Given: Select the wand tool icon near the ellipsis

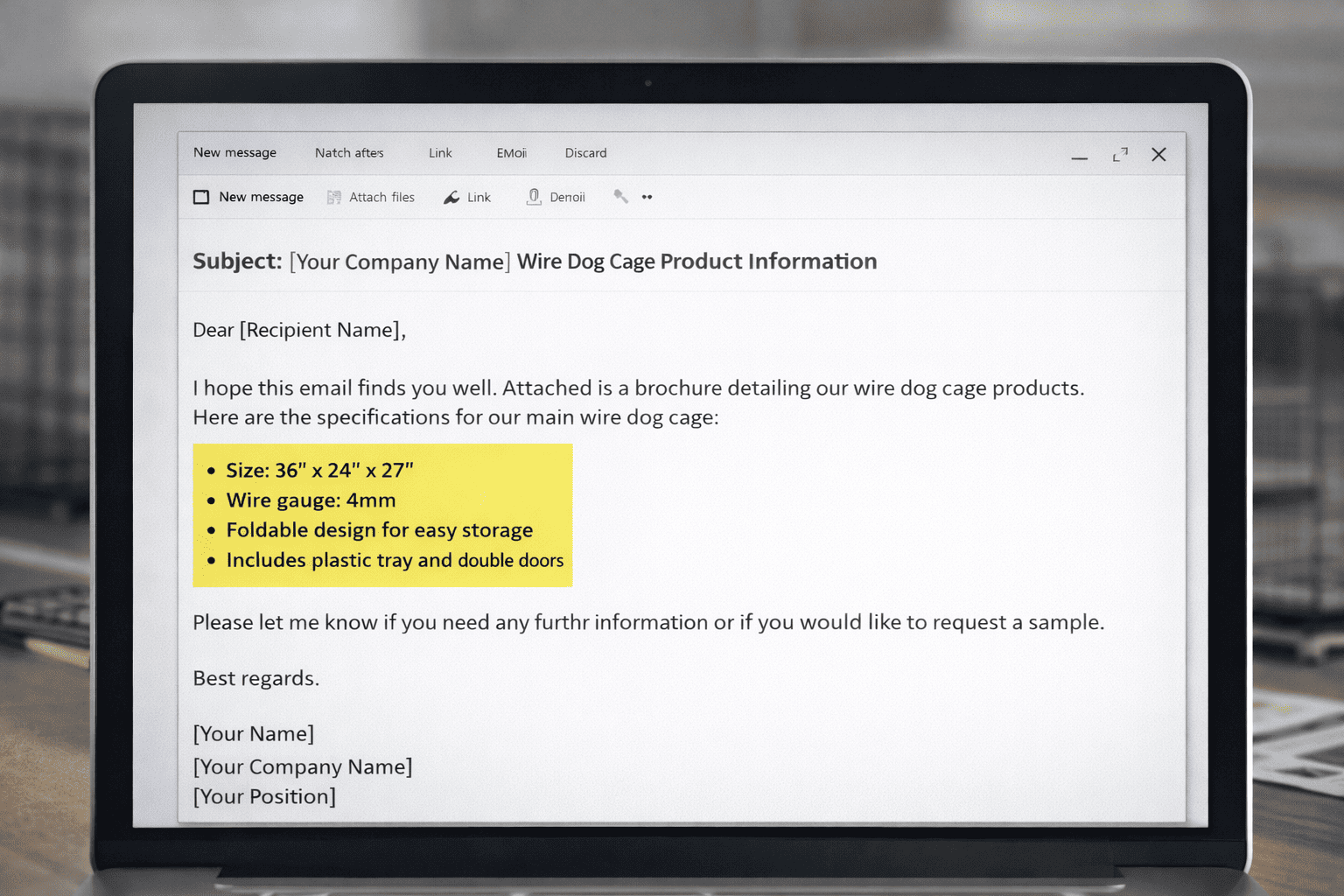Looking at the screenshot, I should pyautogui.click(x=621, y=196).
